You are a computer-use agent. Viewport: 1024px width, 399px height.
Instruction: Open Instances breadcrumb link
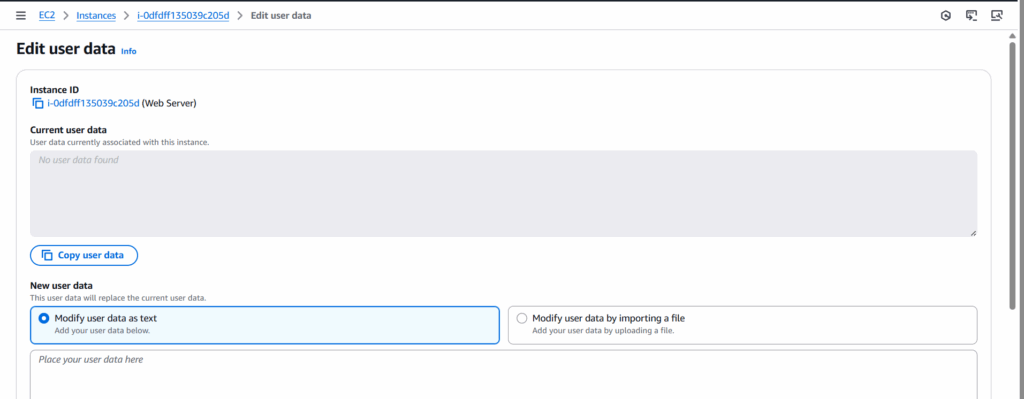pyautogui.click(x=96, y=15)
